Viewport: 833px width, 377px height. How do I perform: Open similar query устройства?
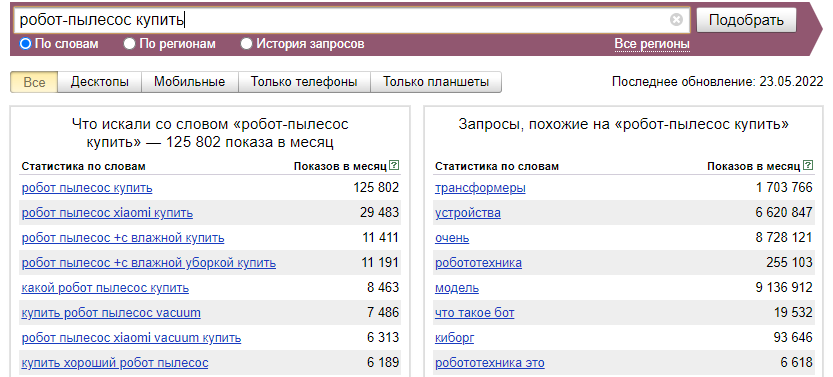(468, 213)
